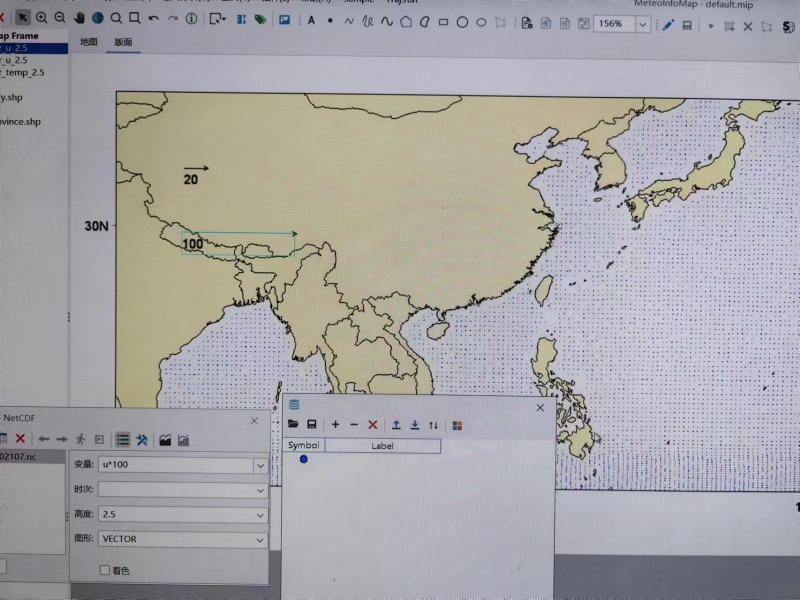This screenshot has height=600, width=800.
Task: Select the add text label tool
Action: [311, 19]
